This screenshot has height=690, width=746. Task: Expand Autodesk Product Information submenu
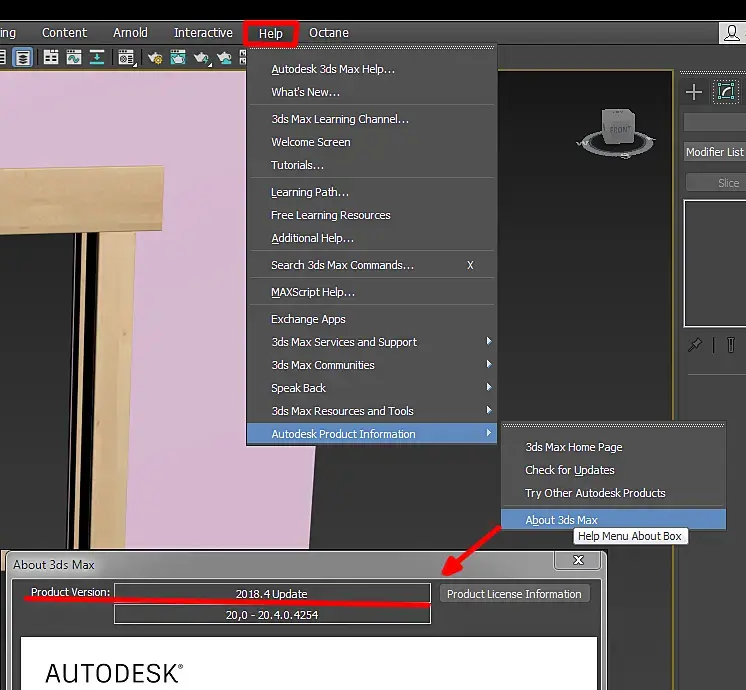(372, 434)
